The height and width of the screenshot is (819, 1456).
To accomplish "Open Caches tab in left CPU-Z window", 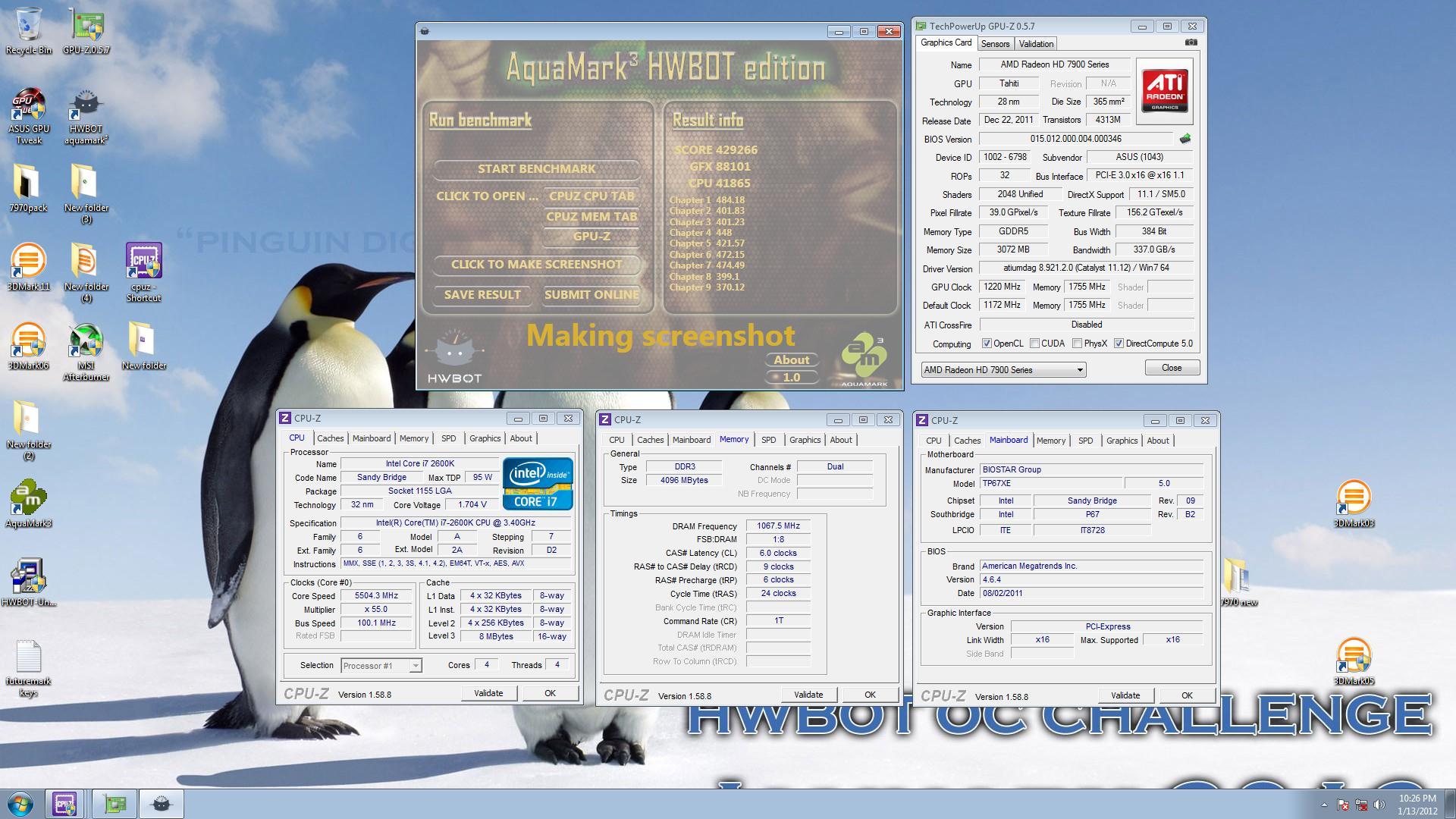I will coord(330,438).
